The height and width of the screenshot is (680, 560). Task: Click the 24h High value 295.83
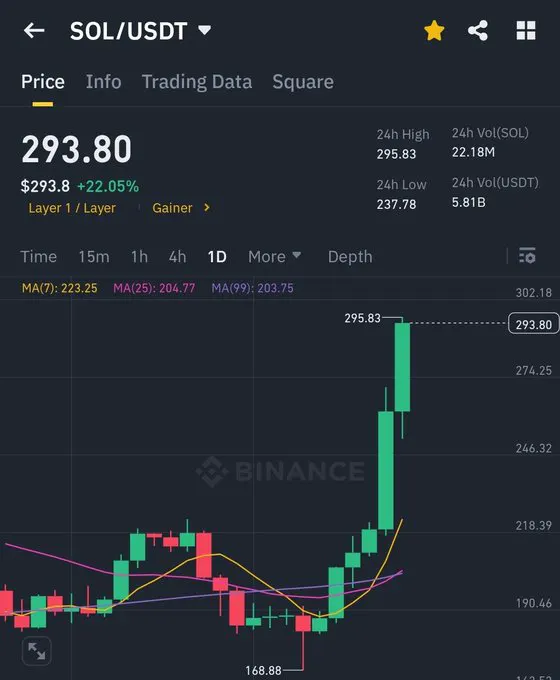tap(396, 154)
